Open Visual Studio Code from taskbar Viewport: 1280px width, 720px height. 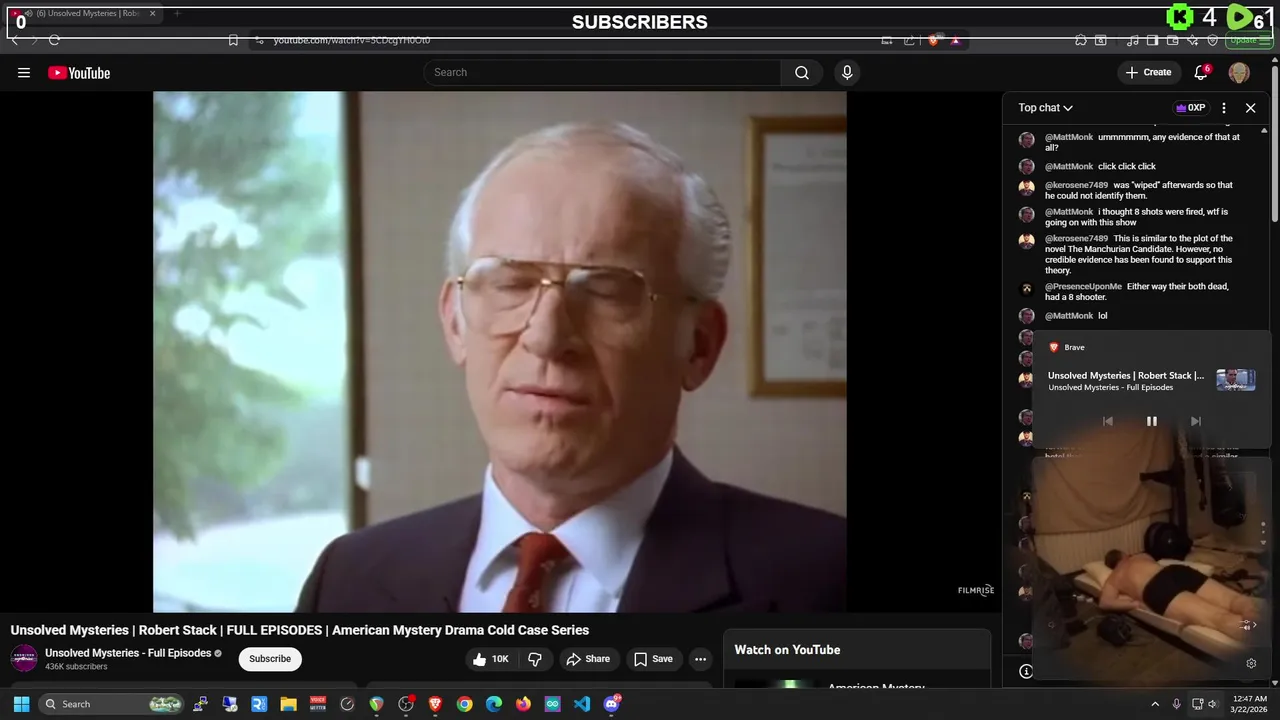click(582, 704)
